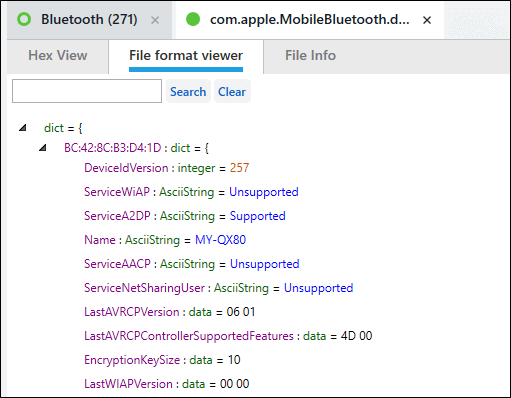This screenshot has height=398, width=511.
Task: Select the LastAVRCPControllerSupportedFeatures entry
Action: click(x=228, y=336)
